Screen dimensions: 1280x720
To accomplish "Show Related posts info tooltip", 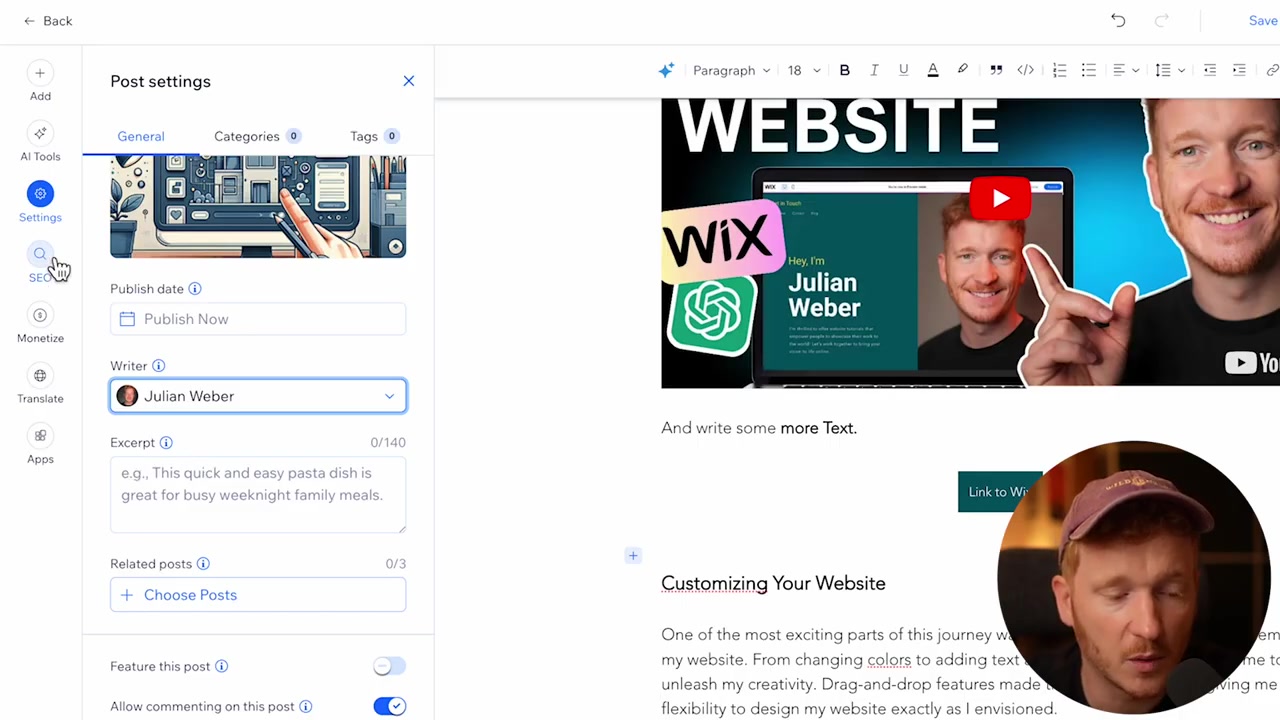I will (203, 564).
